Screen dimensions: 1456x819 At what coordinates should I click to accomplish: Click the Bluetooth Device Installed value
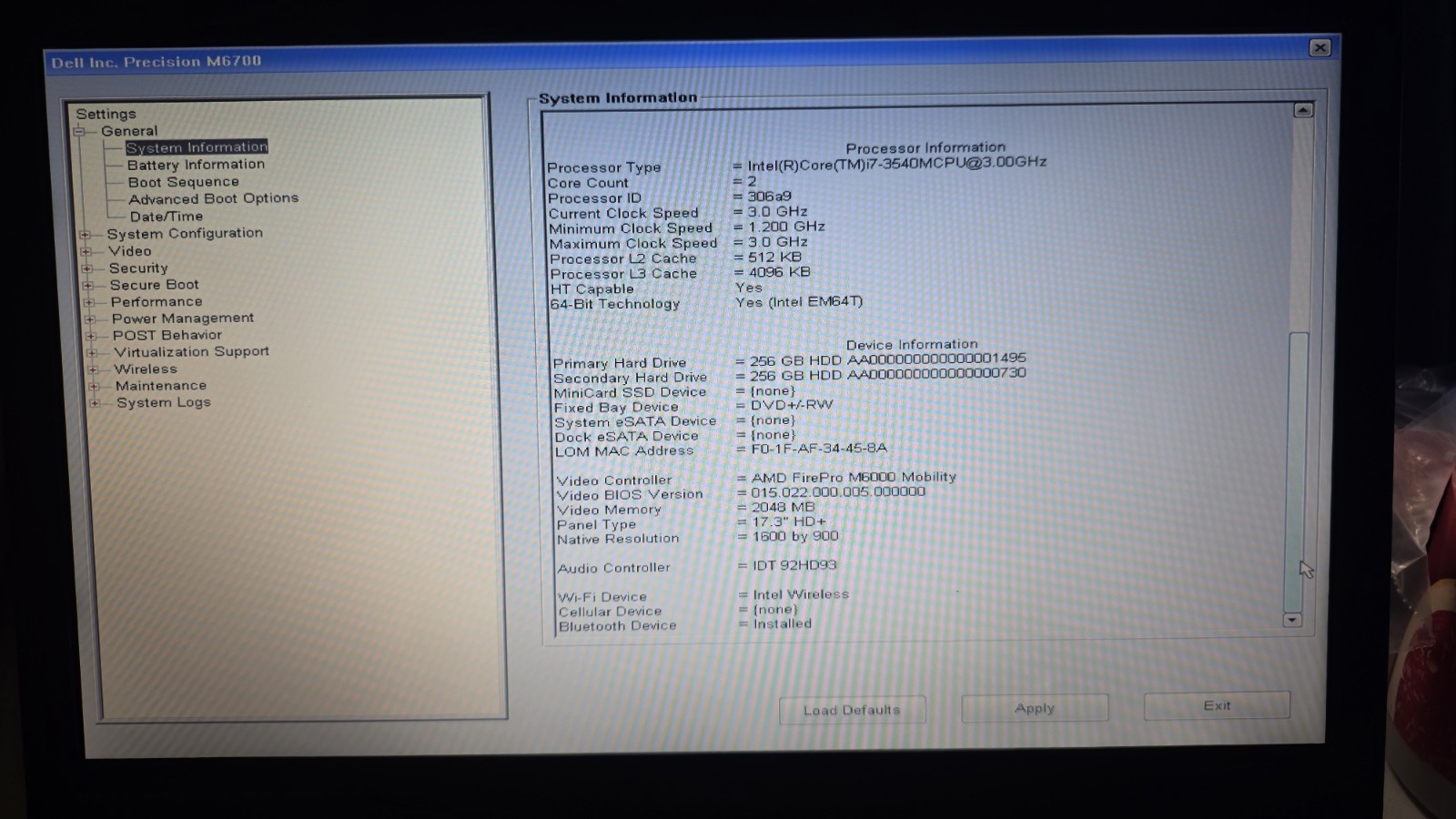point(782,624)
